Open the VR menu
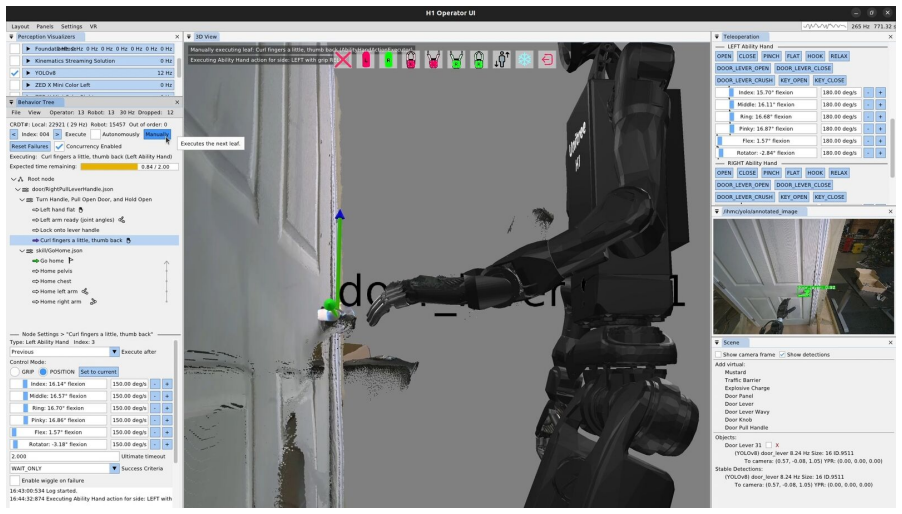 [93, 26]
